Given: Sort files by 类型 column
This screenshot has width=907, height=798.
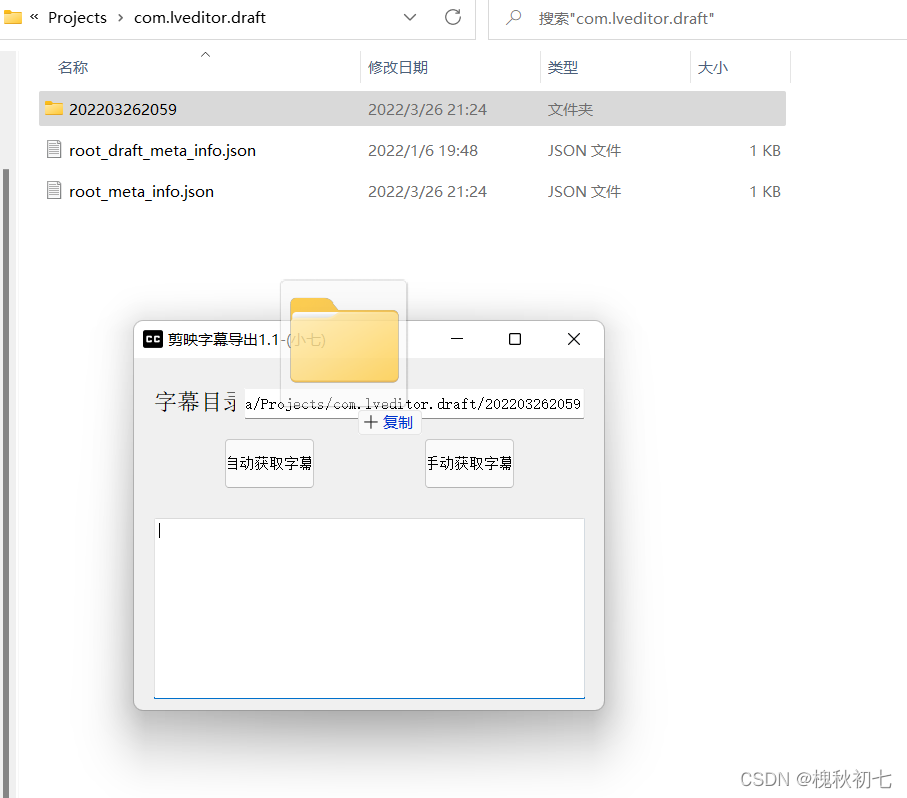Looking at the screenshot, I should (x=563, y=68).
